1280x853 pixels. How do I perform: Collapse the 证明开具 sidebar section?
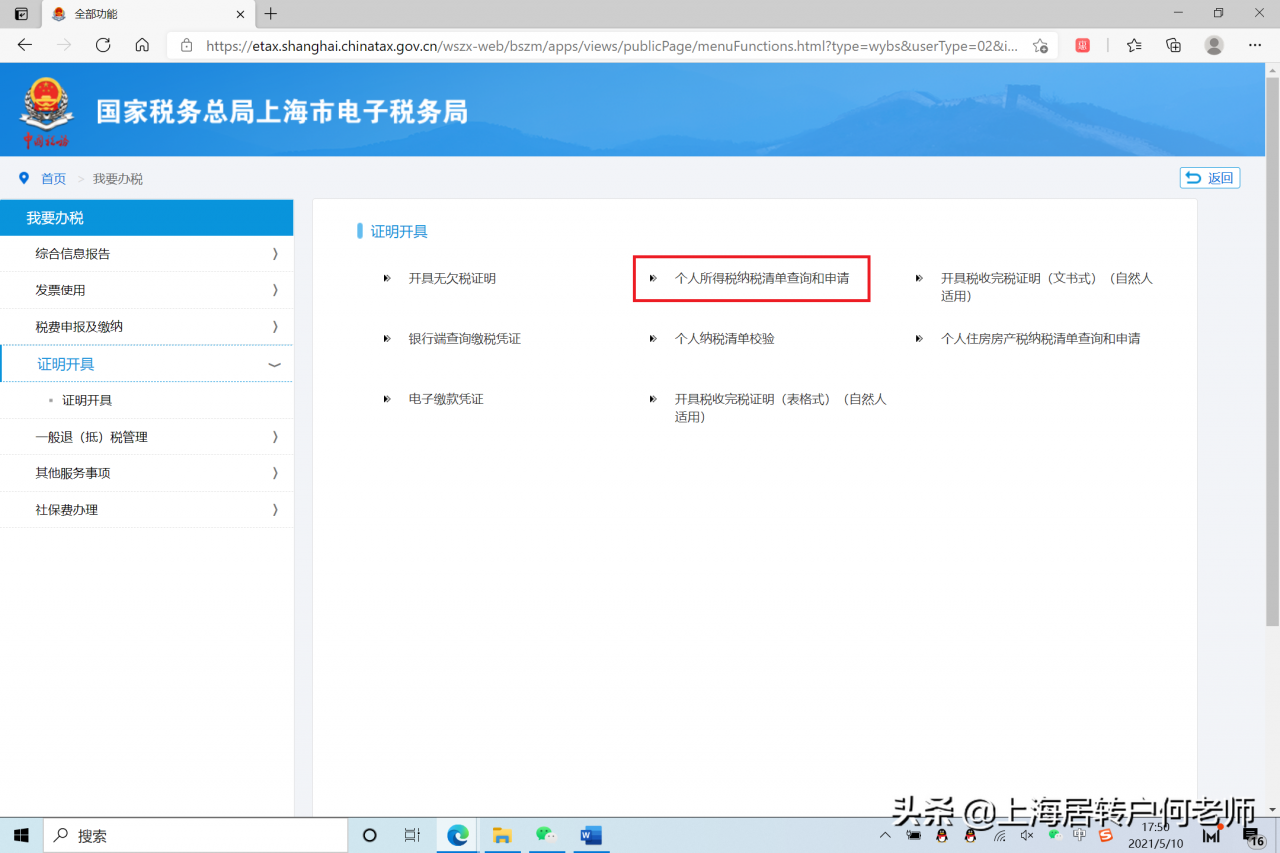147,364
